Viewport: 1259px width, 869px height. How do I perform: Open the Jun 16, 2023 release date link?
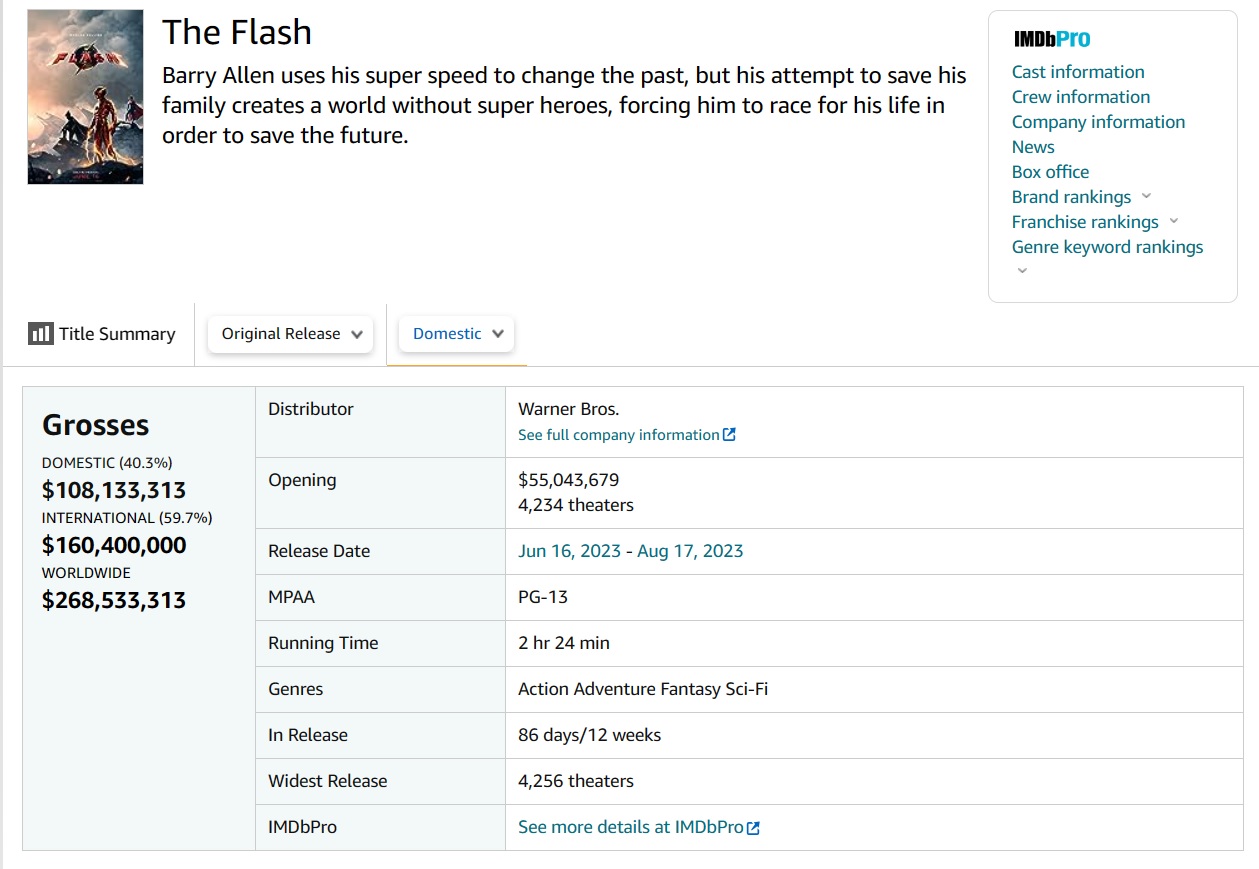(x=569, y=551)
